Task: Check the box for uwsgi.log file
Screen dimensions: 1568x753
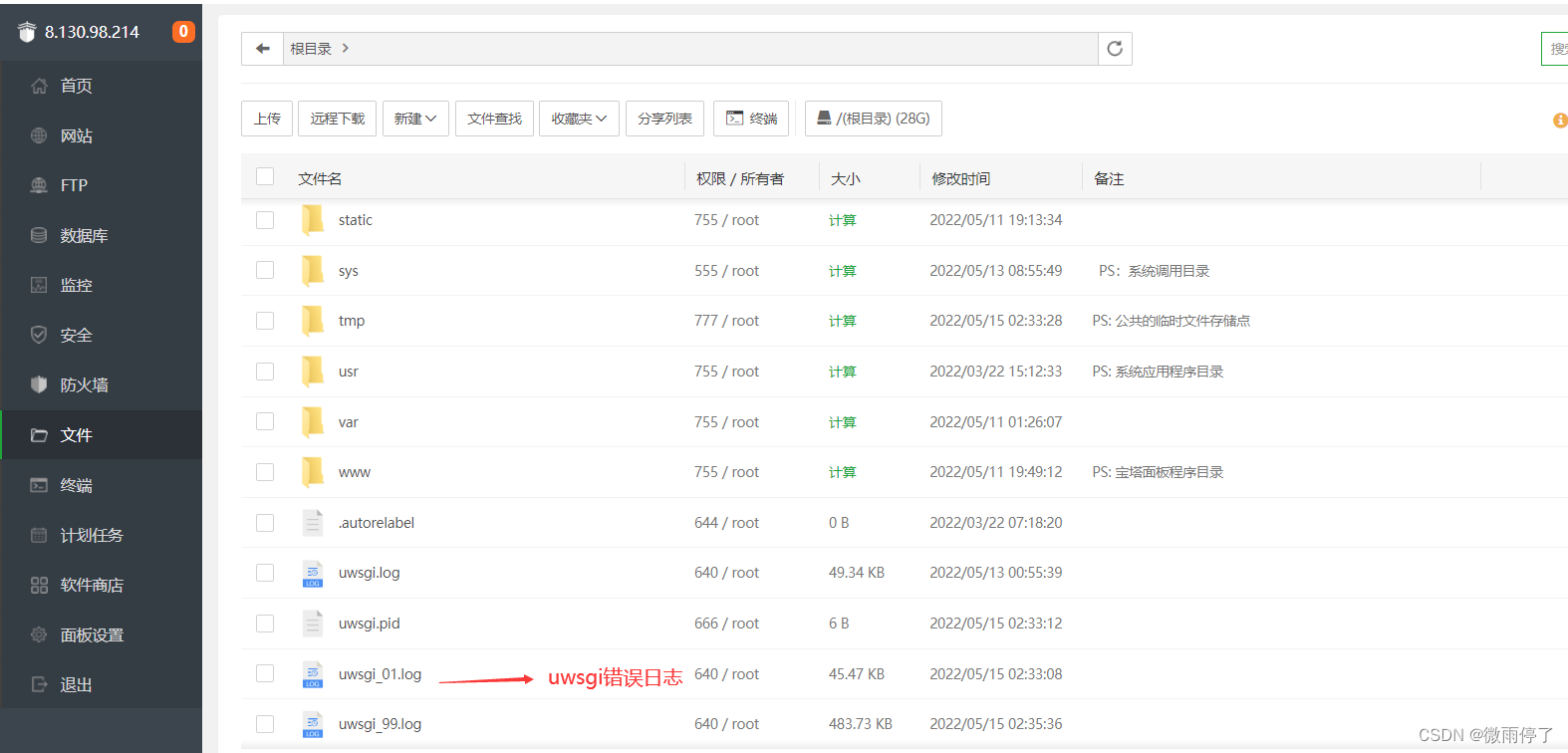Action: (x=265, y=573)
